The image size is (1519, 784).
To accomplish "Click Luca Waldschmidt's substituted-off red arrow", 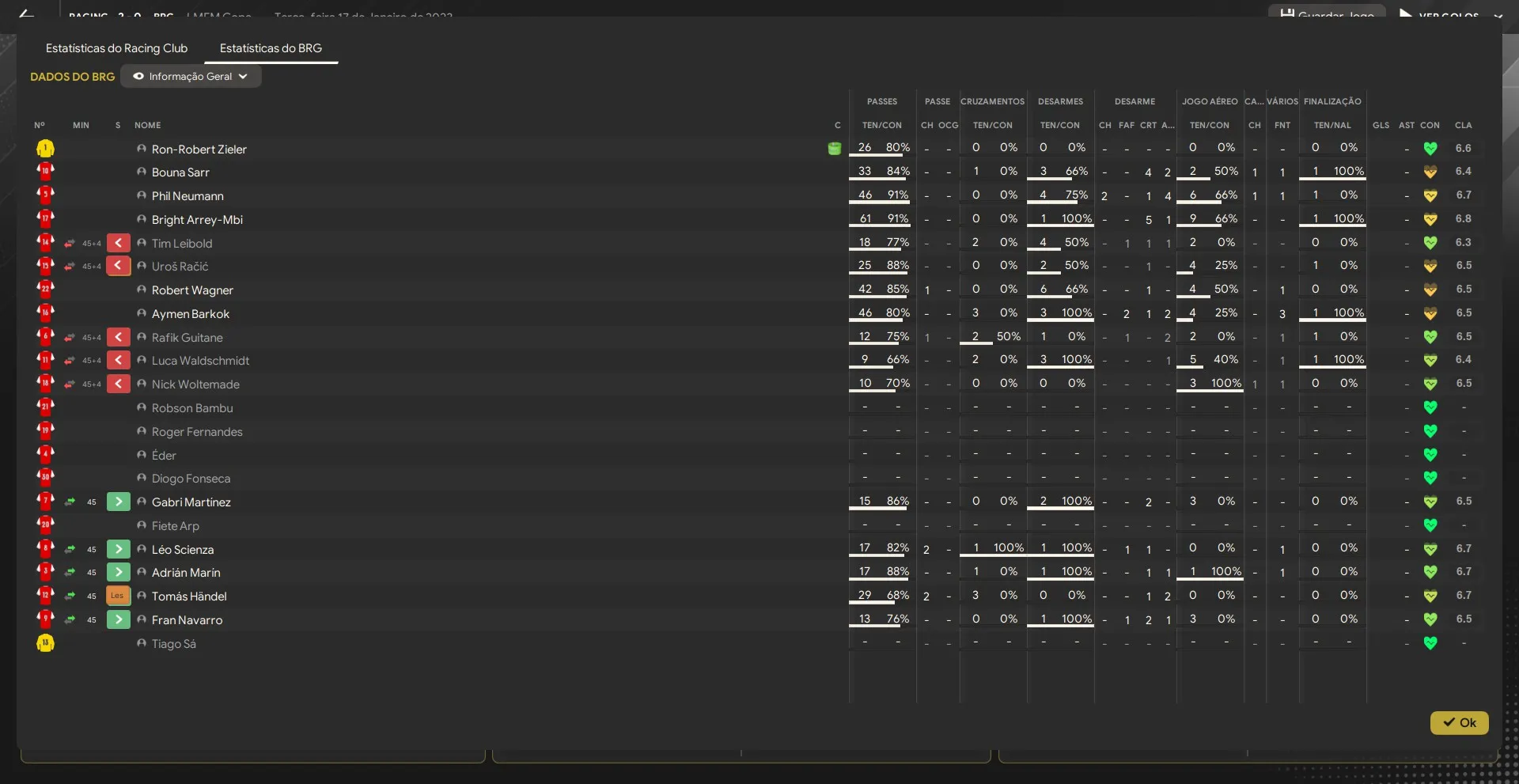I will (x=118, y=360).
